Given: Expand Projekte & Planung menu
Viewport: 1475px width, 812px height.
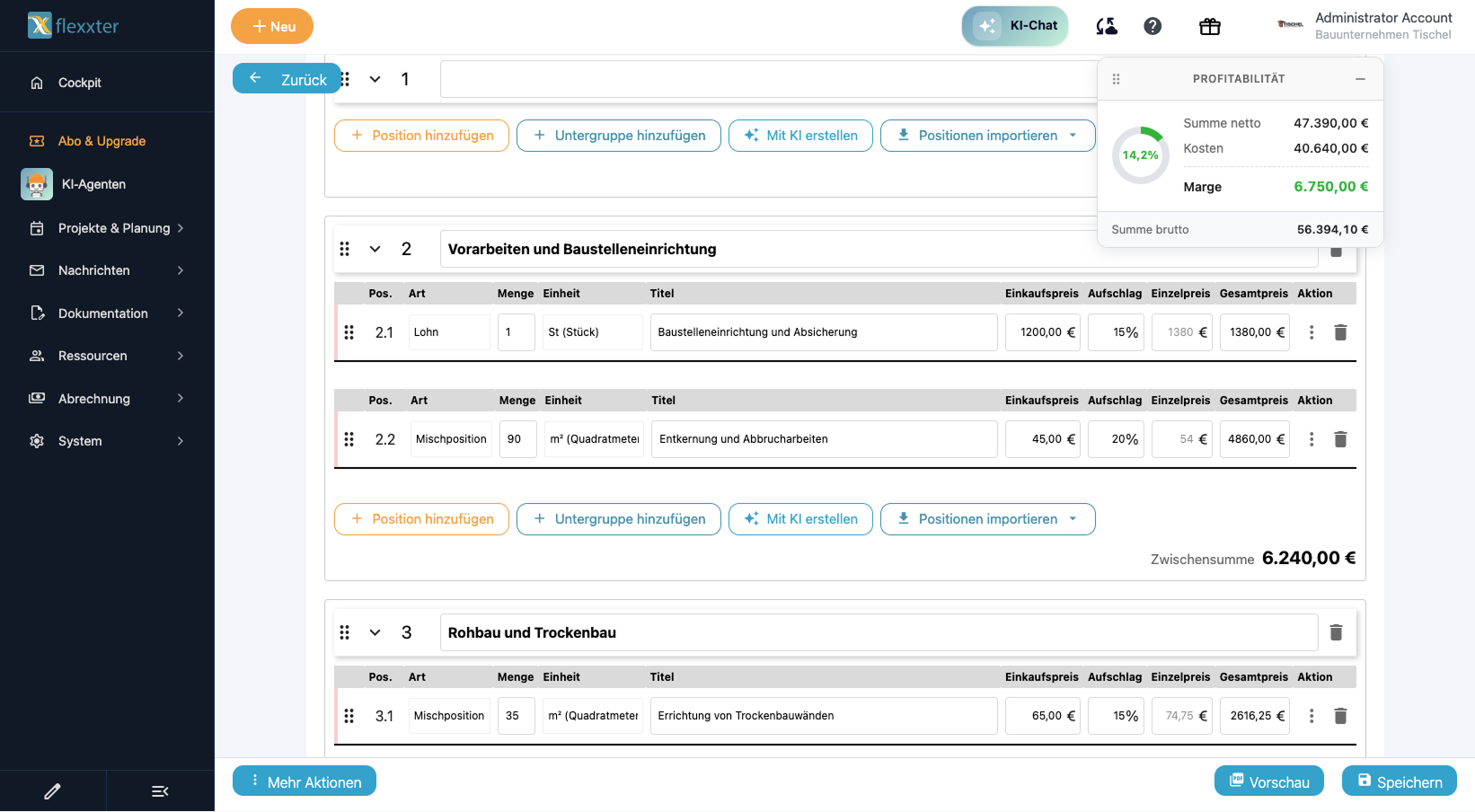Looking at the screenshot, I should pyautogui.click(x=107, y=228).
